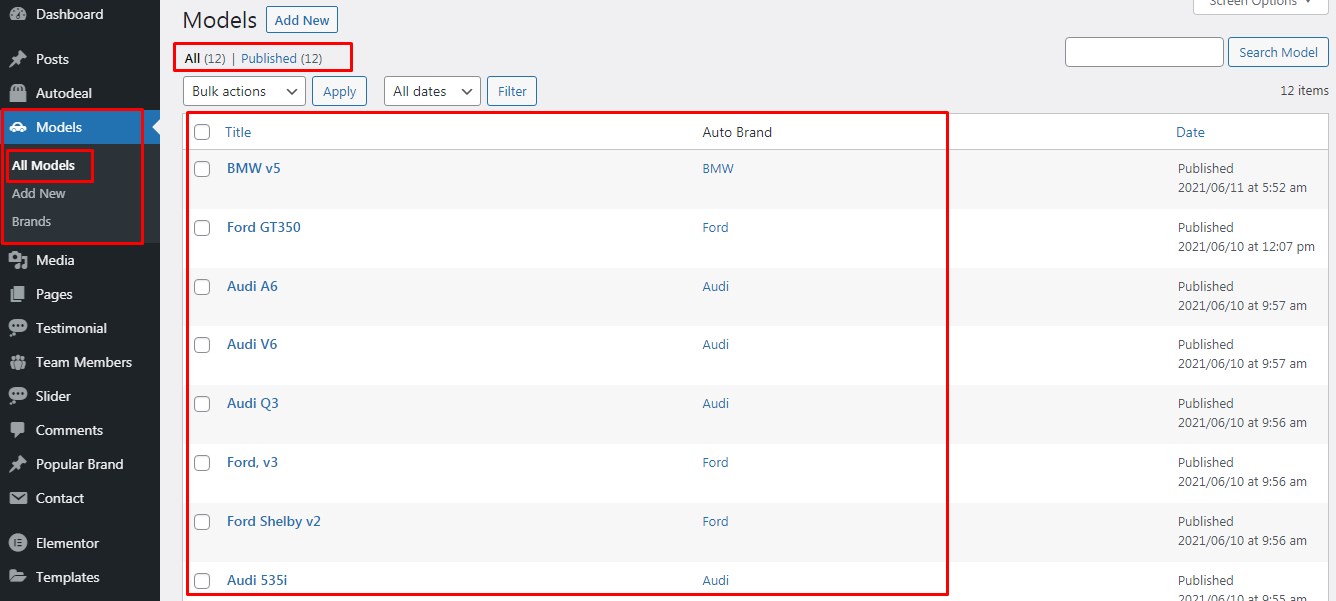Click Ford brand in Ford Shelby v2 row

(716, 521)
